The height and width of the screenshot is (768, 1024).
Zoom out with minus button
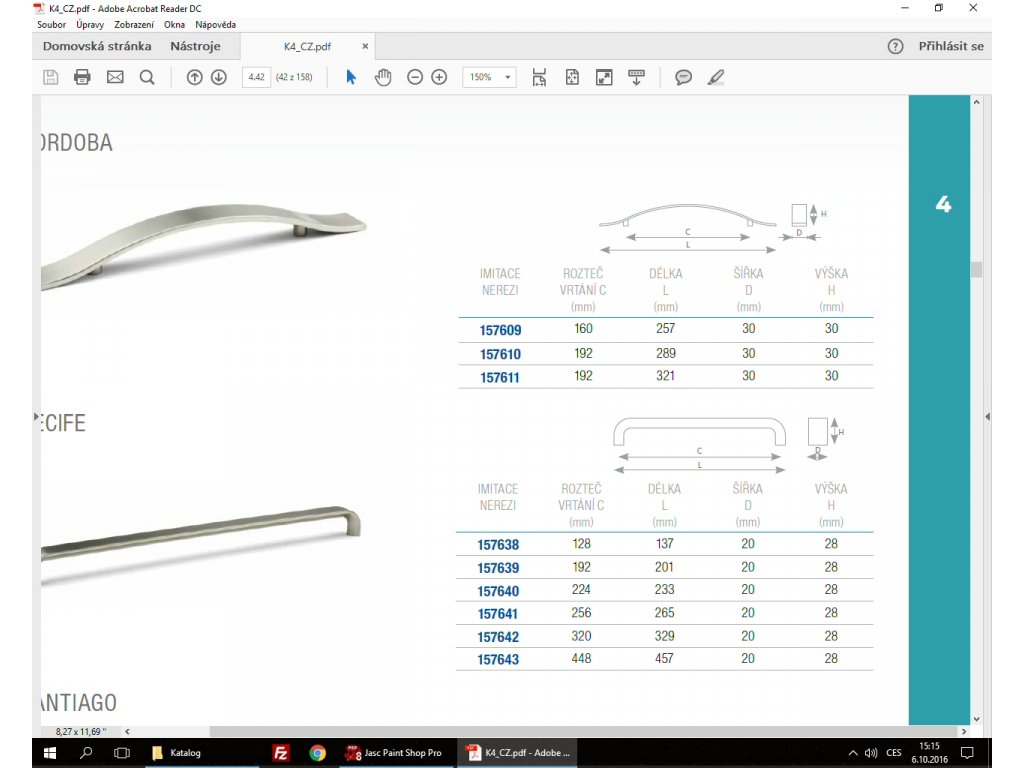click(x=415, y=77)
